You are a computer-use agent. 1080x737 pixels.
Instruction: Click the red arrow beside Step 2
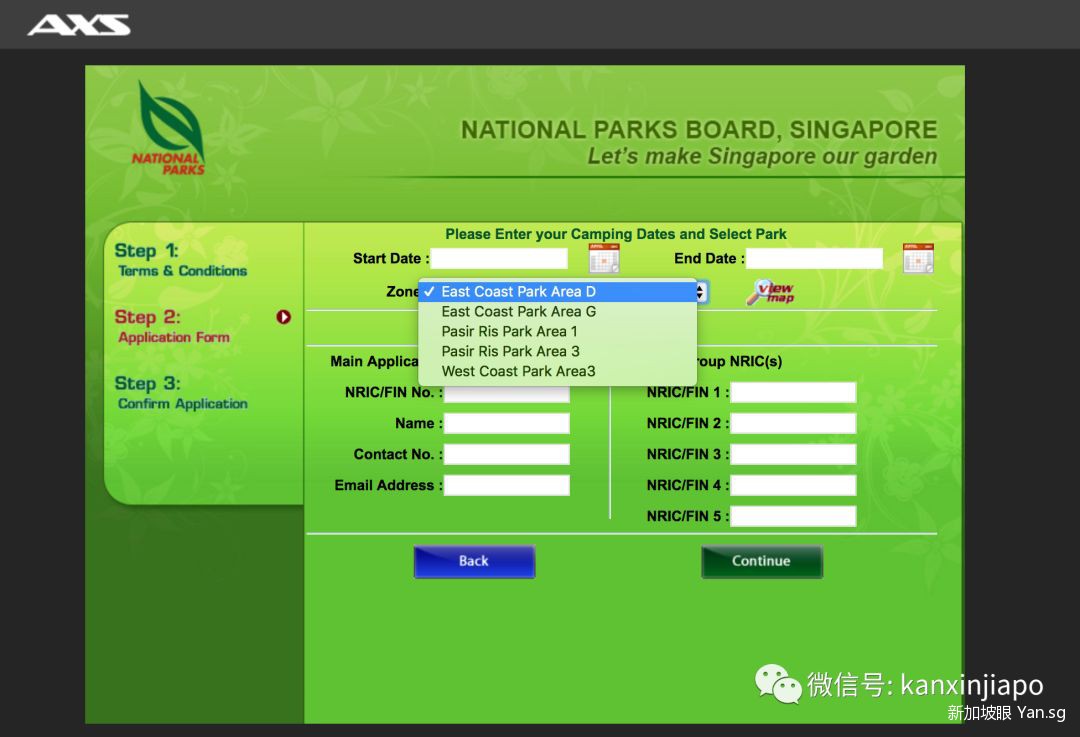click(283, 317)
